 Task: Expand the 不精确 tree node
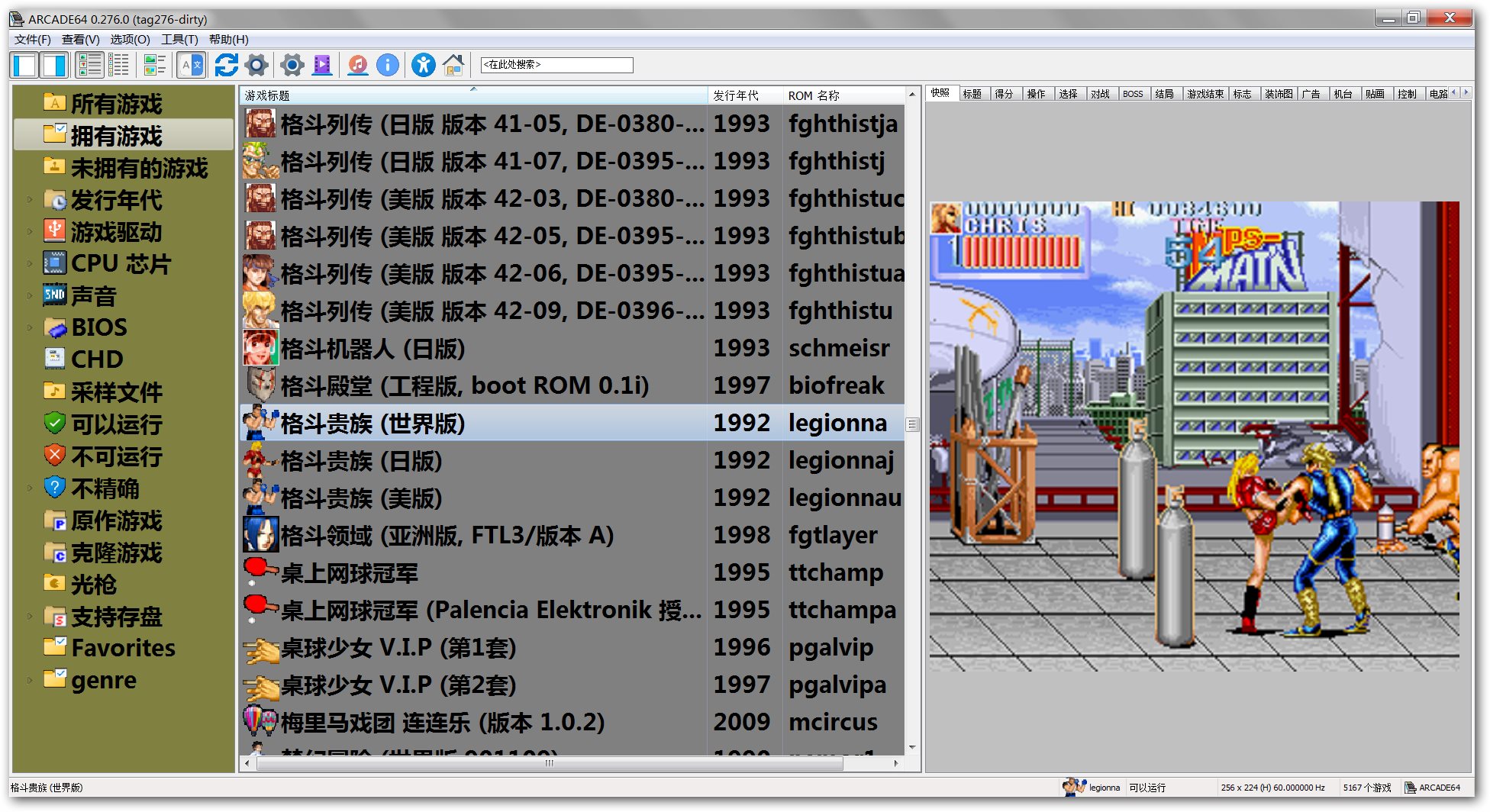click(x=30, y=488)
